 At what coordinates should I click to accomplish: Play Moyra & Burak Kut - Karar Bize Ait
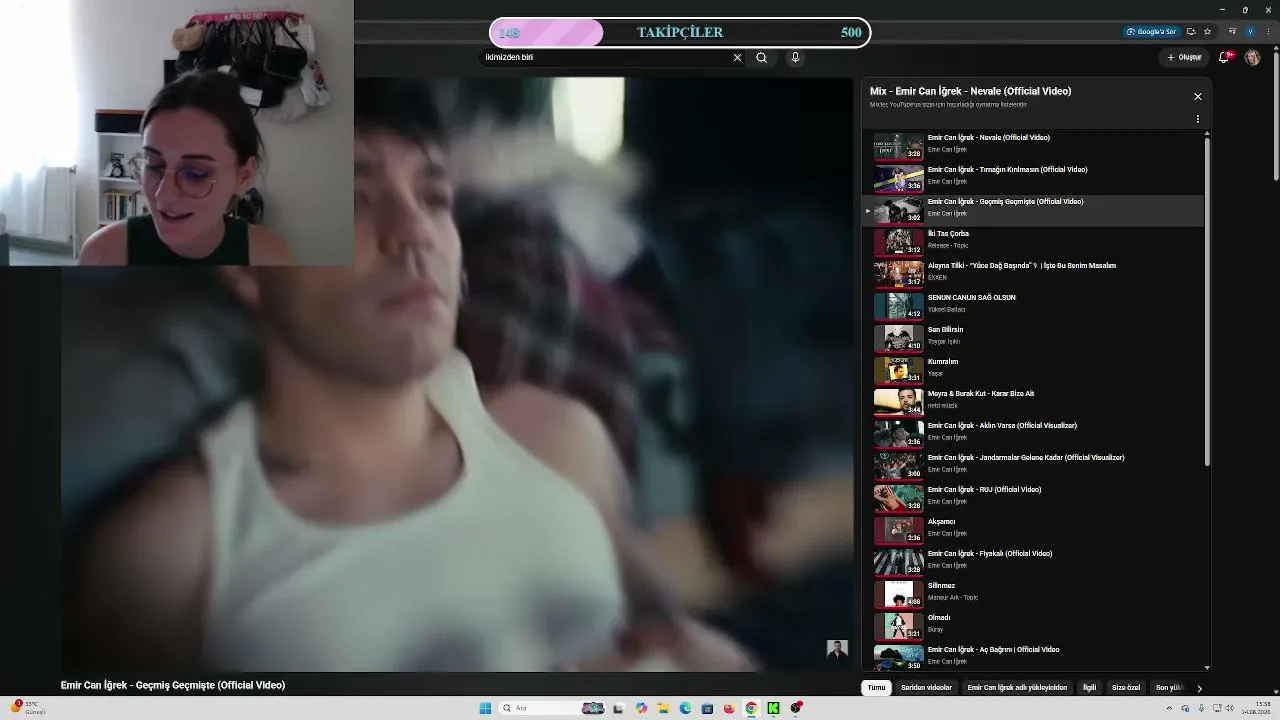1033,402
